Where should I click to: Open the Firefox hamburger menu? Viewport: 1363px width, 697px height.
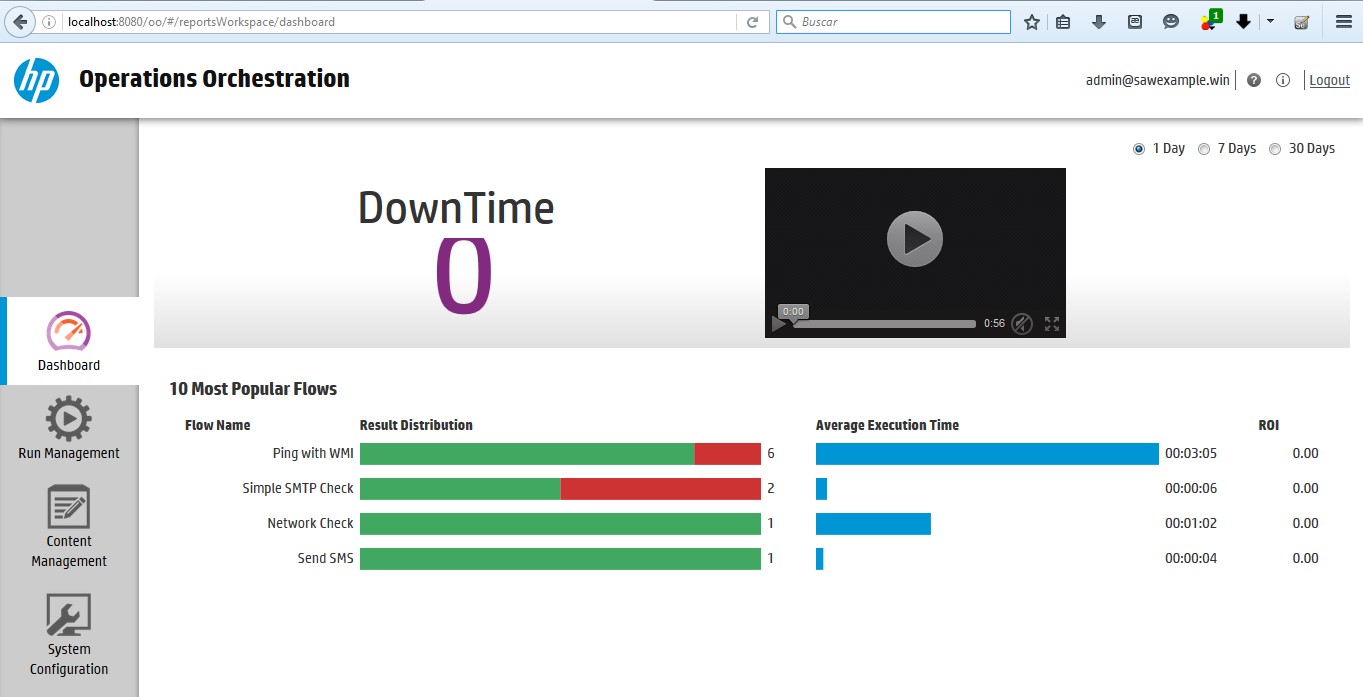(1344, 21)
